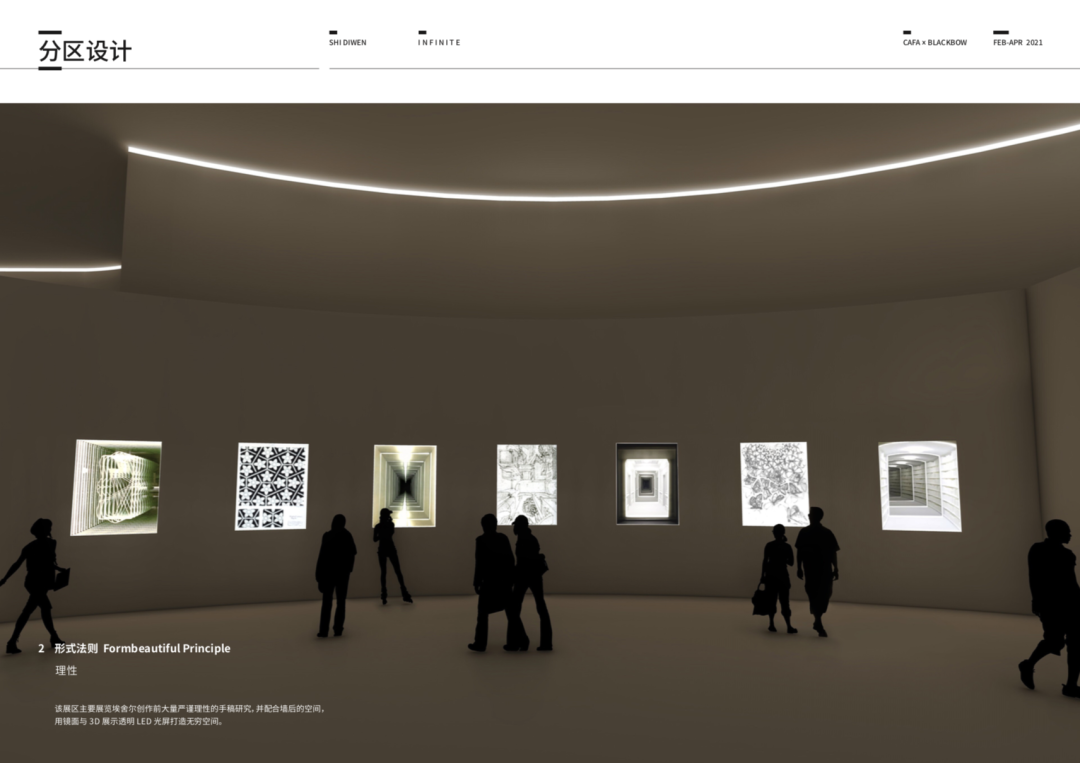Click the "INFINITE" header label

[439, 43]
